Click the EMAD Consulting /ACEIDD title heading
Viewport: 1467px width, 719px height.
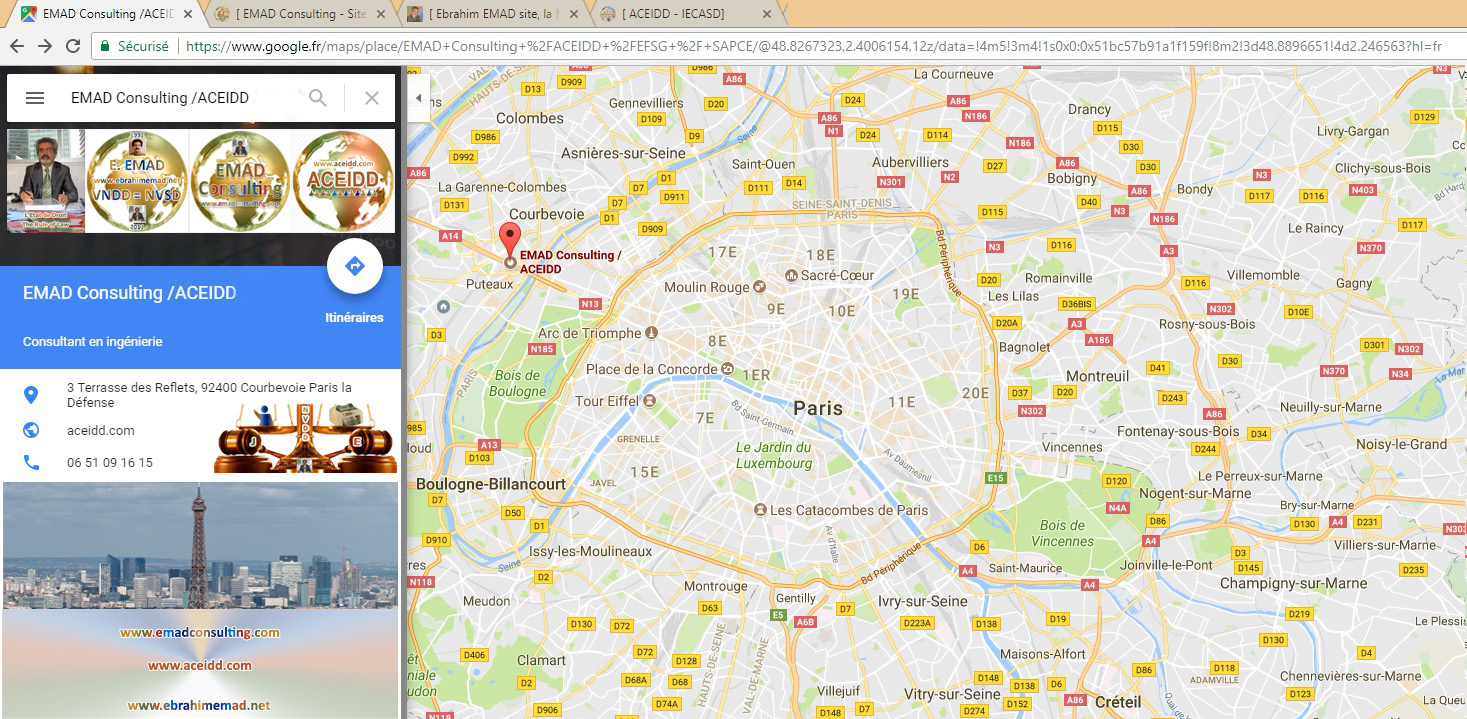[130, 293]
